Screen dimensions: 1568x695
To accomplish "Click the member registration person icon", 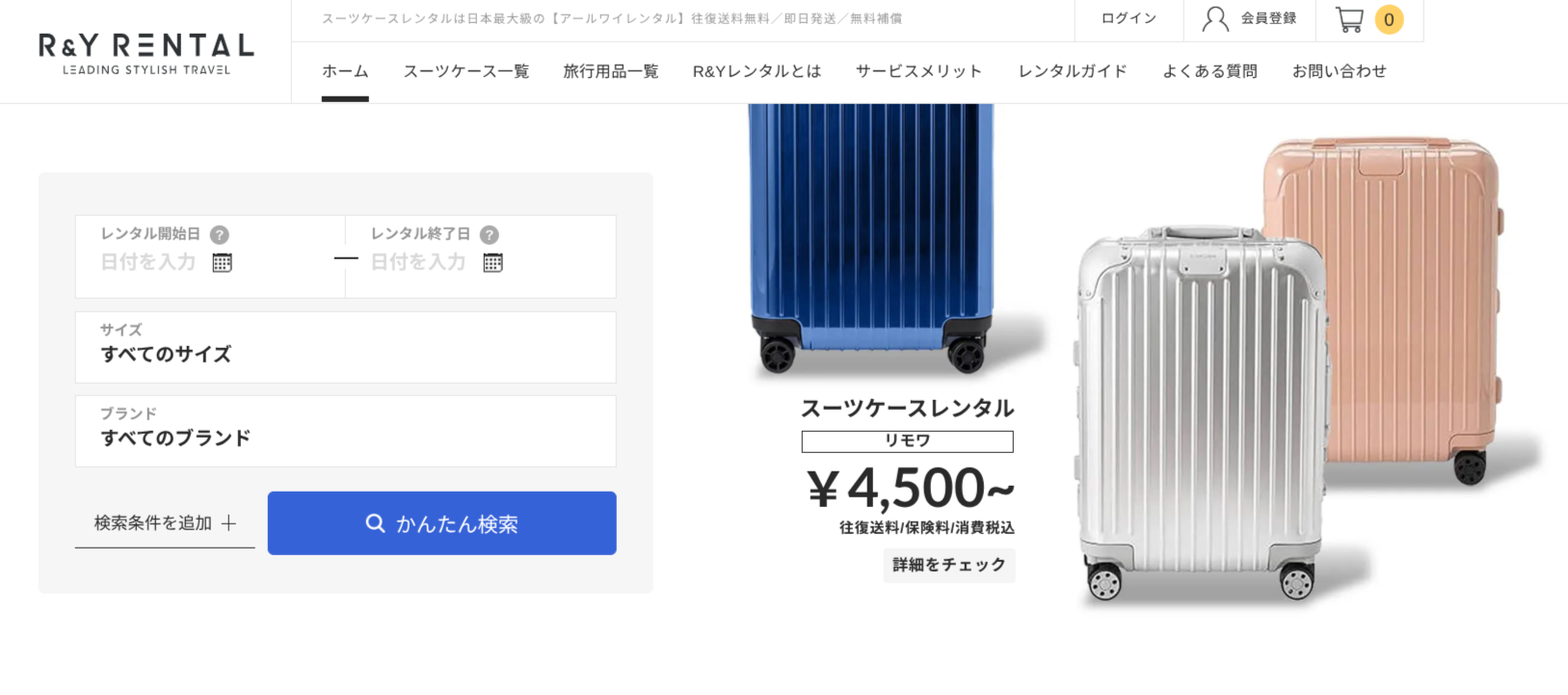I will (1215, 19).
